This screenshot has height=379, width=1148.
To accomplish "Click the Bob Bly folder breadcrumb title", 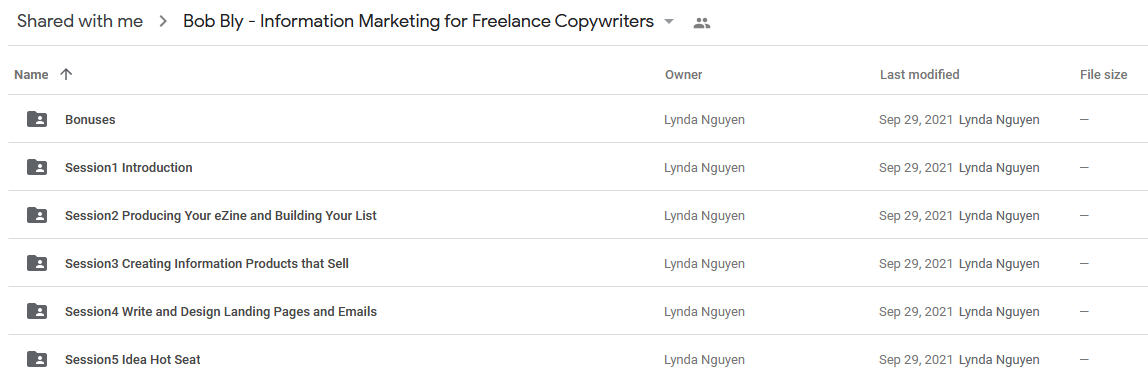I will pyautogui.click(x=418, y=21).
